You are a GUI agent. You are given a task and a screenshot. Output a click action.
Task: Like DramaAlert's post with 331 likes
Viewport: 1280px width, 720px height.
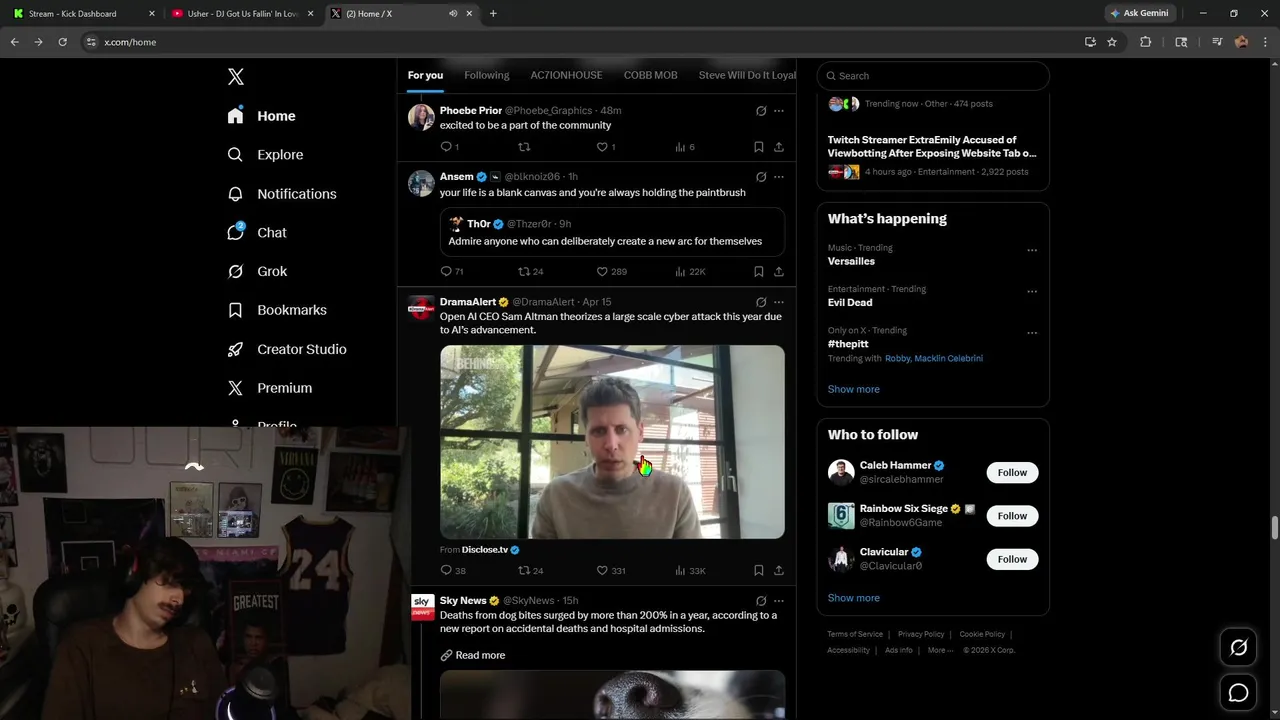coord(603,570)
